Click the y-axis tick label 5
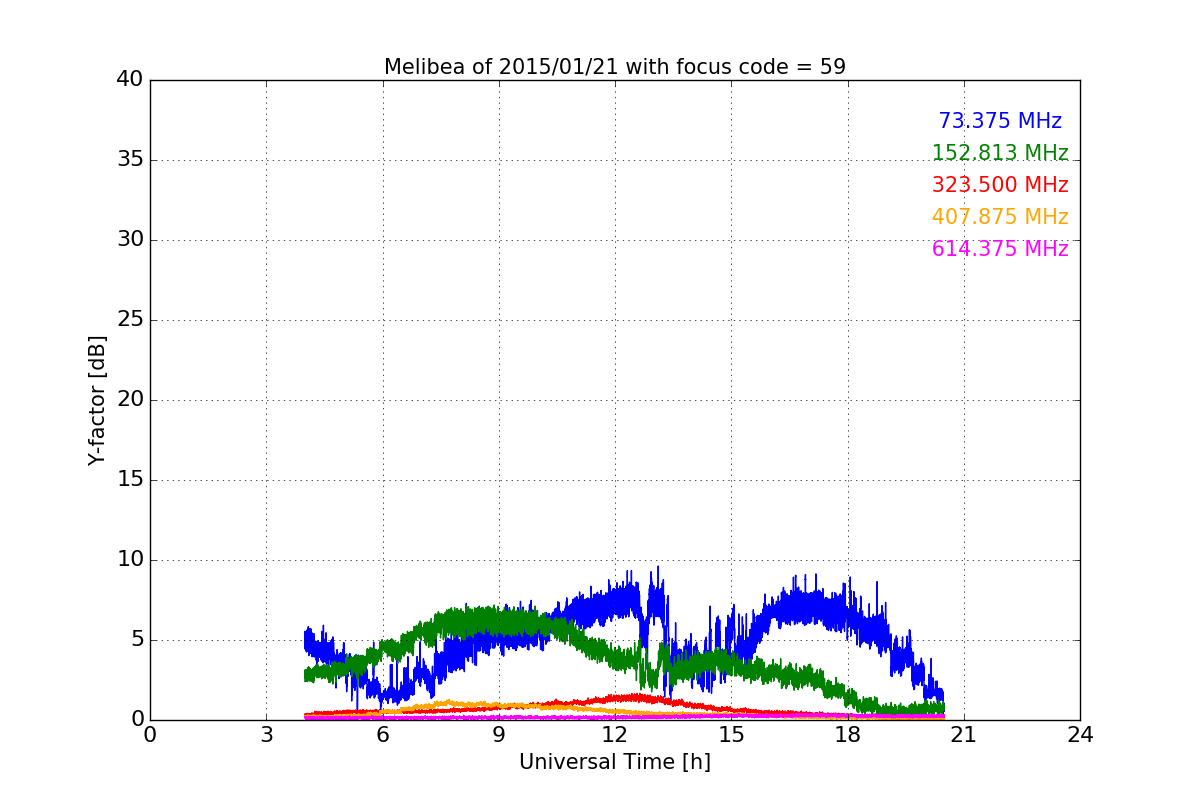 point(137,640)
